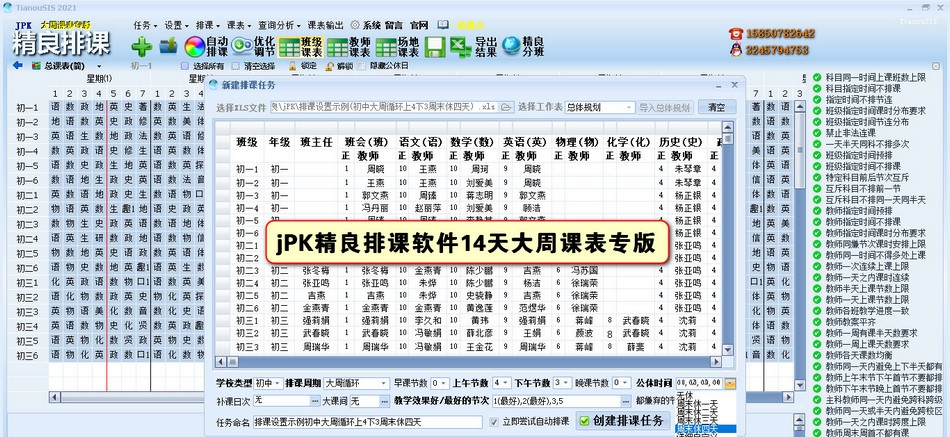Click green check beside 教师教案平齐
This screenshot has width=950, height=437.
817,322
